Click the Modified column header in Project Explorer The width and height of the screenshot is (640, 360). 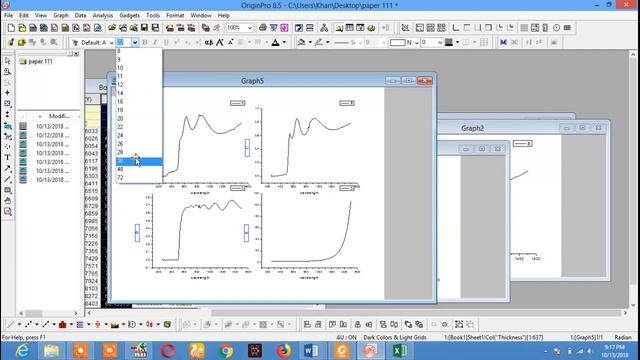pyautogui.click(x=59, y=116)
